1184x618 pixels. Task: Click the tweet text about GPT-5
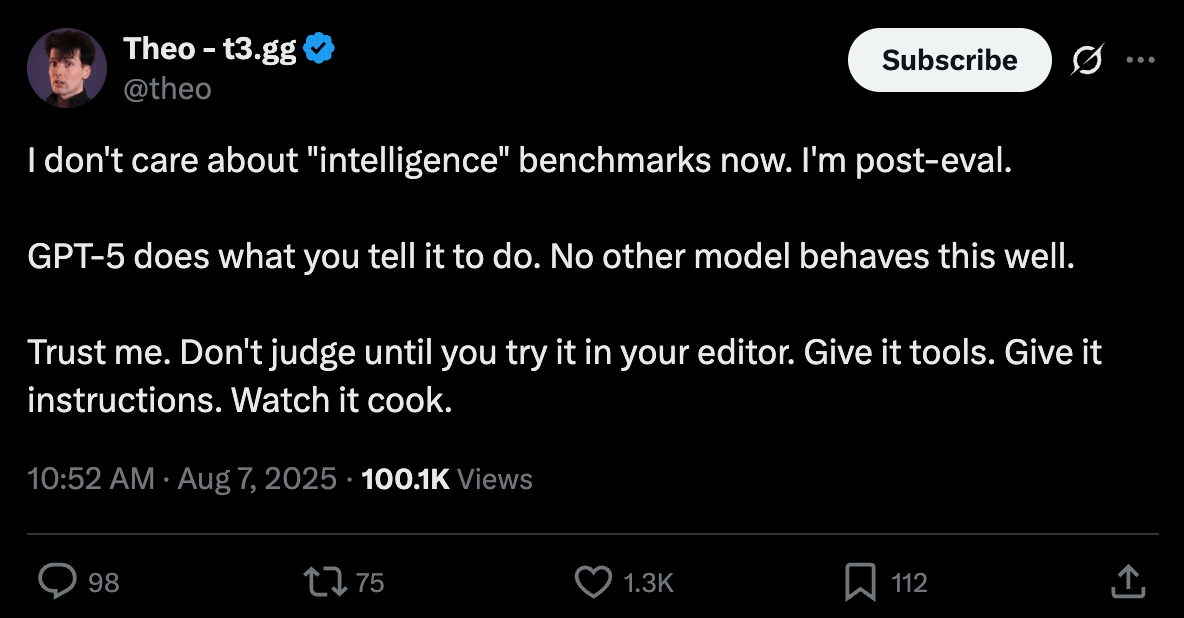[550, 258]
